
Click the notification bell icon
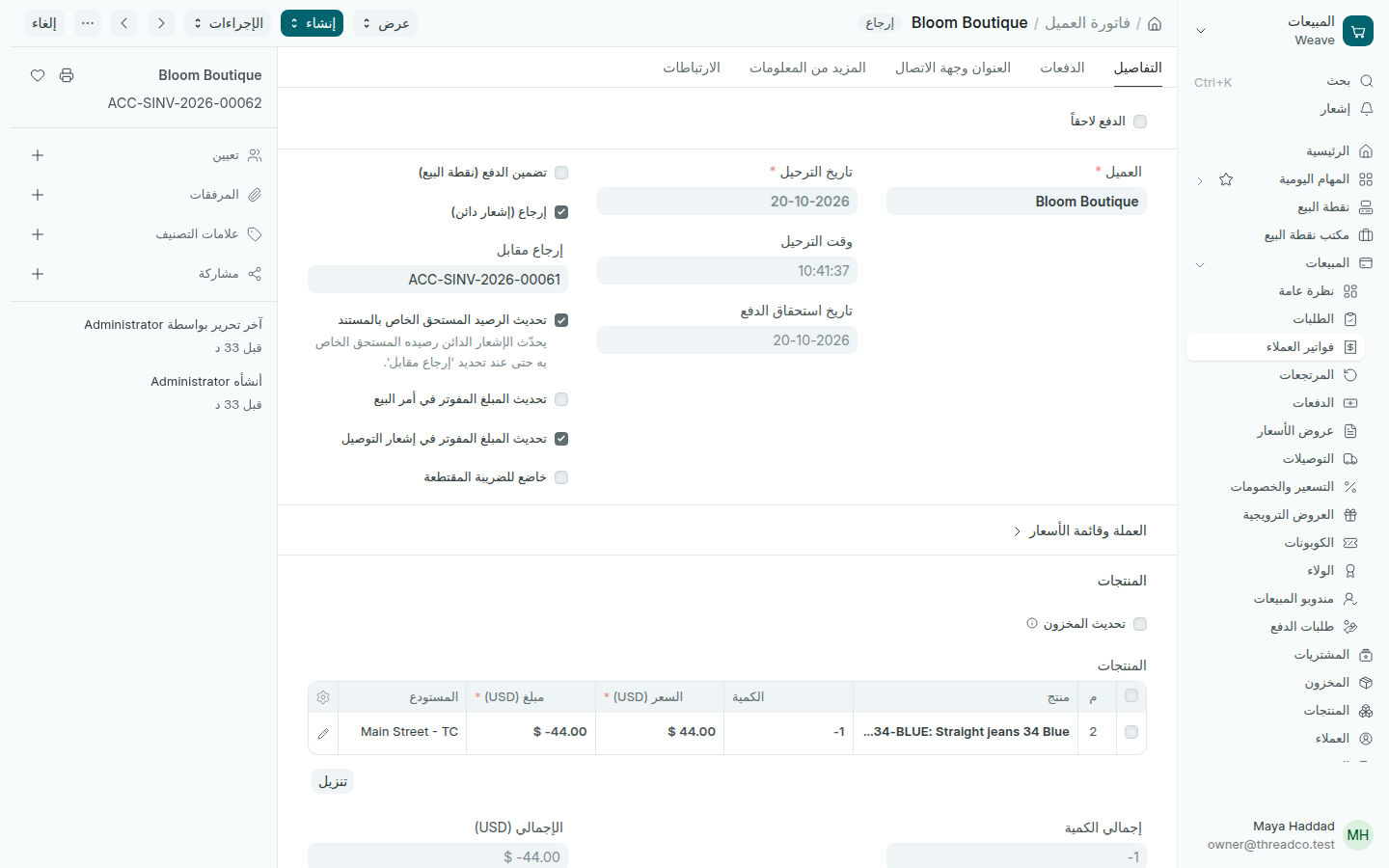coord(1366,109)
